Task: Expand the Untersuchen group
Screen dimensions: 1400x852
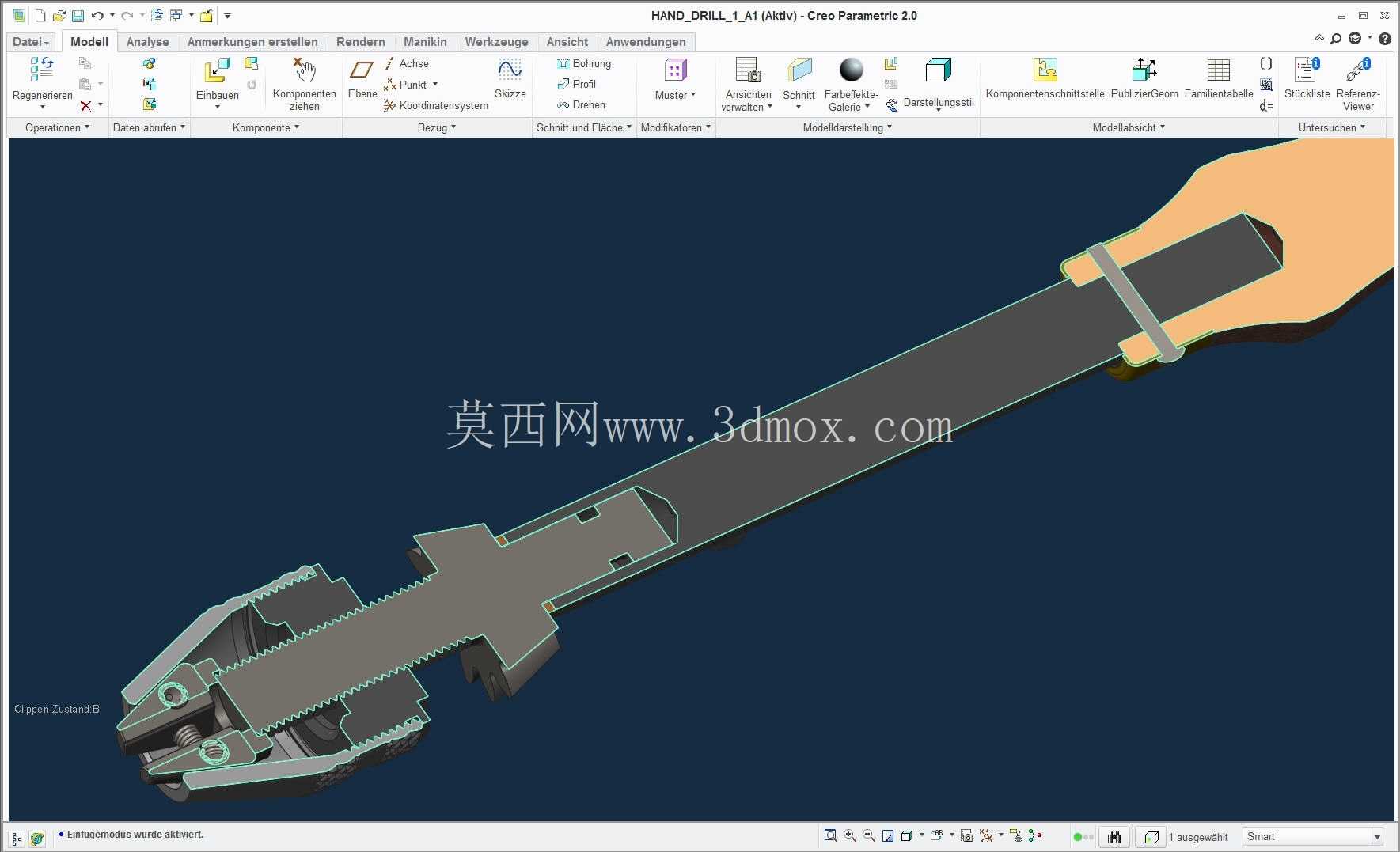Action: click(1332, 127)
